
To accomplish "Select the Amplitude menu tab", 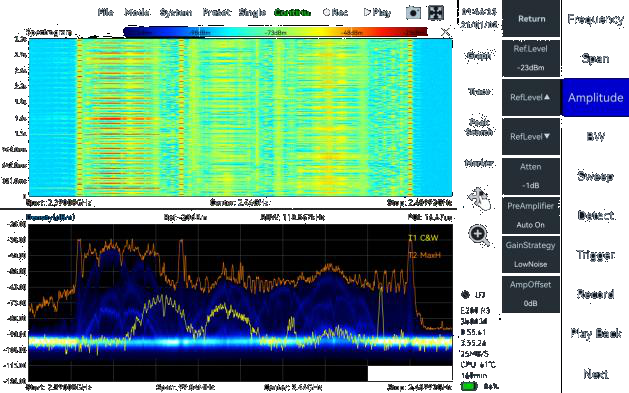I will pyautogui.click(x=595, y=97).
